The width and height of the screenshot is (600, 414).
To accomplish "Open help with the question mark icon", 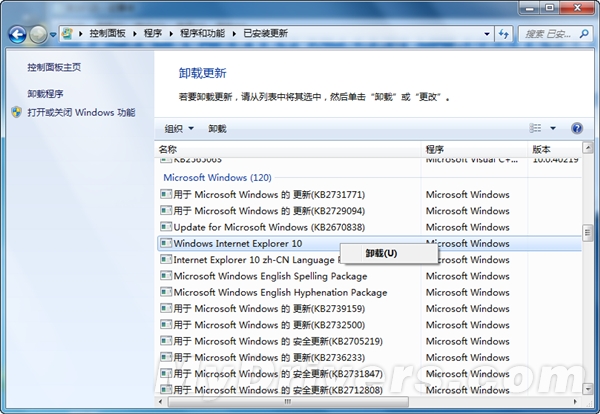I will (577, 128).
